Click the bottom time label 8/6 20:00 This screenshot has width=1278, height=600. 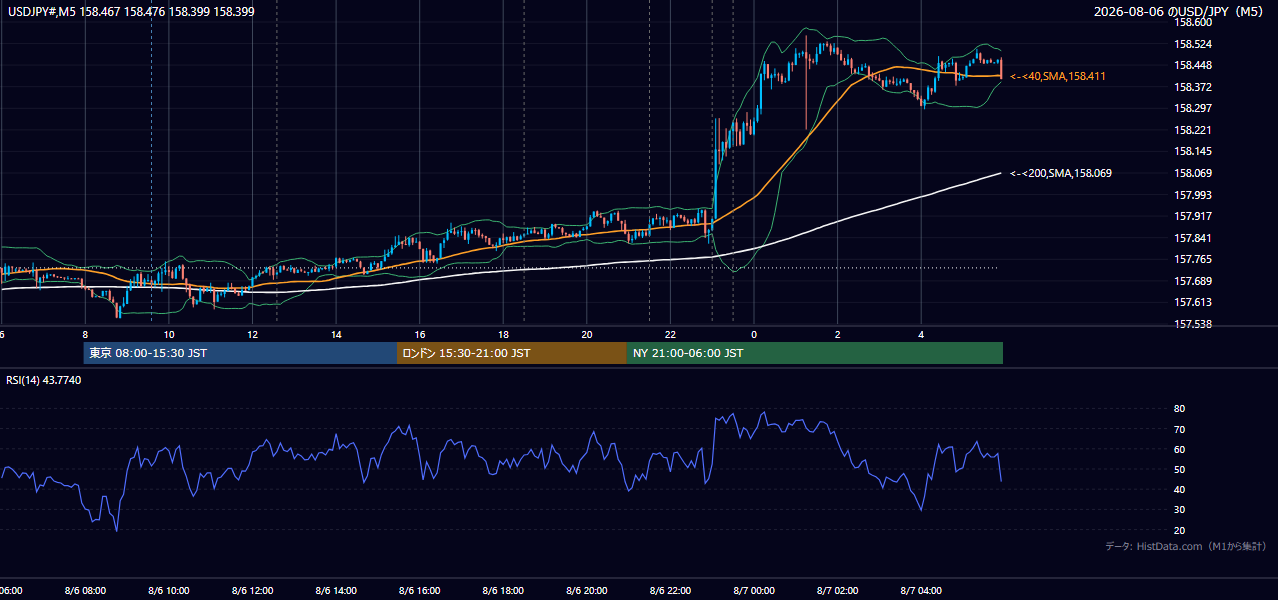pos(587,591)
